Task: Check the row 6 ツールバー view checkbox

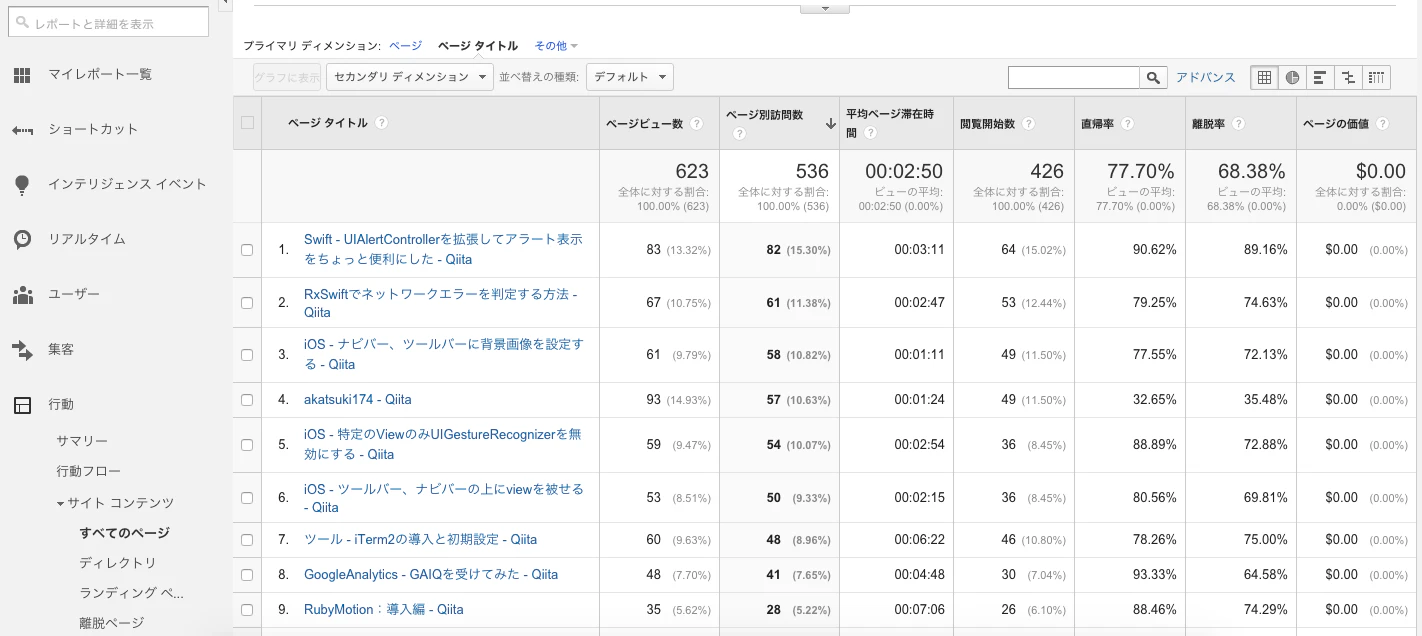Action: click(x=247, y=498)
